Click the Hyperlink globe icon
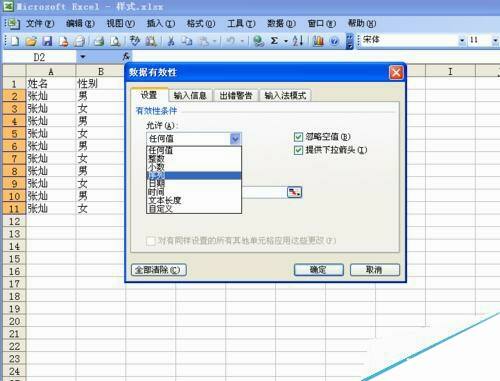The image size is (500, 381). (x=258, y=41)
